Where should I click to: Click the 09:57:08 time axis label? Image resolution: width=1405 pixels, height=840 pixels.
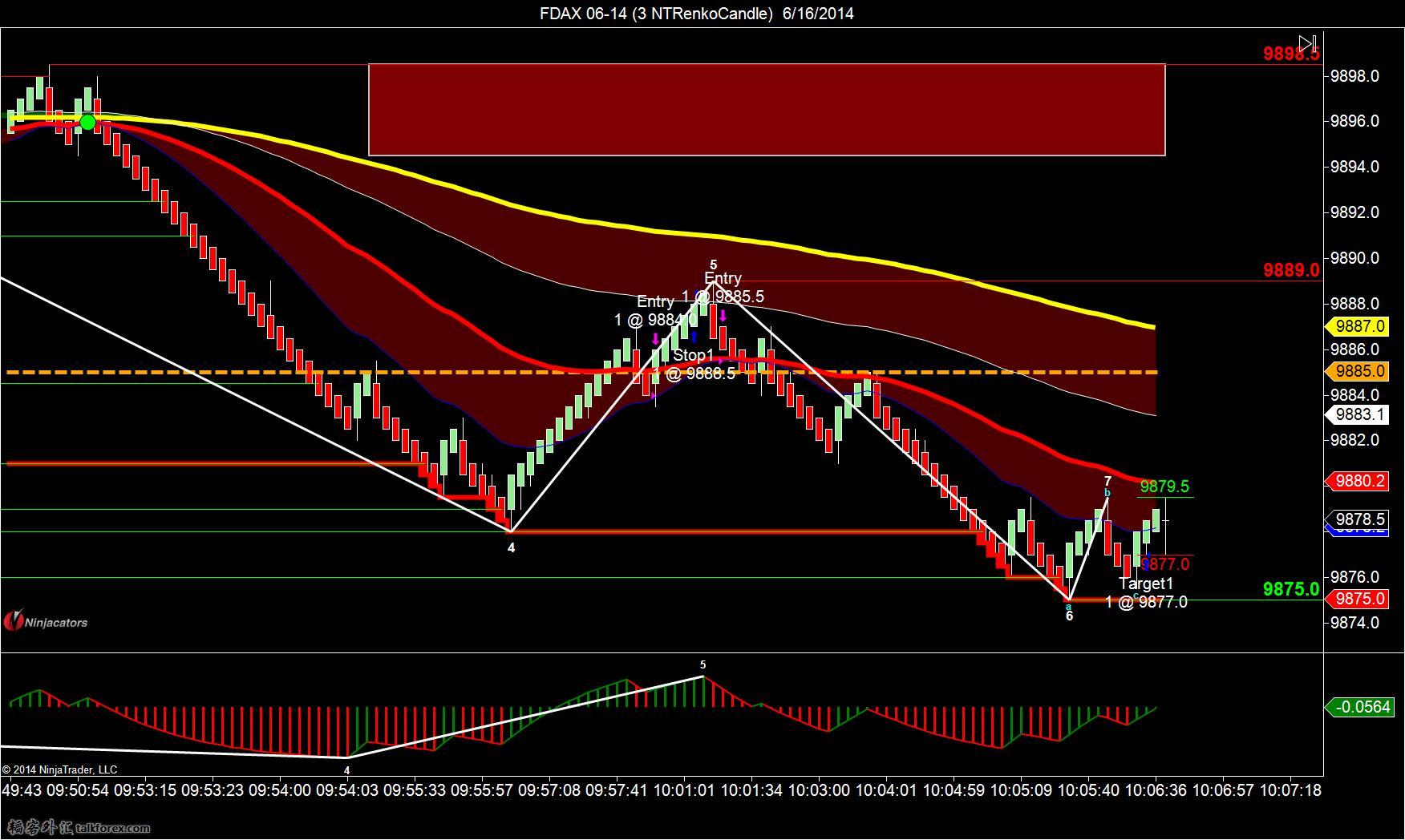(x=549, y=790)
